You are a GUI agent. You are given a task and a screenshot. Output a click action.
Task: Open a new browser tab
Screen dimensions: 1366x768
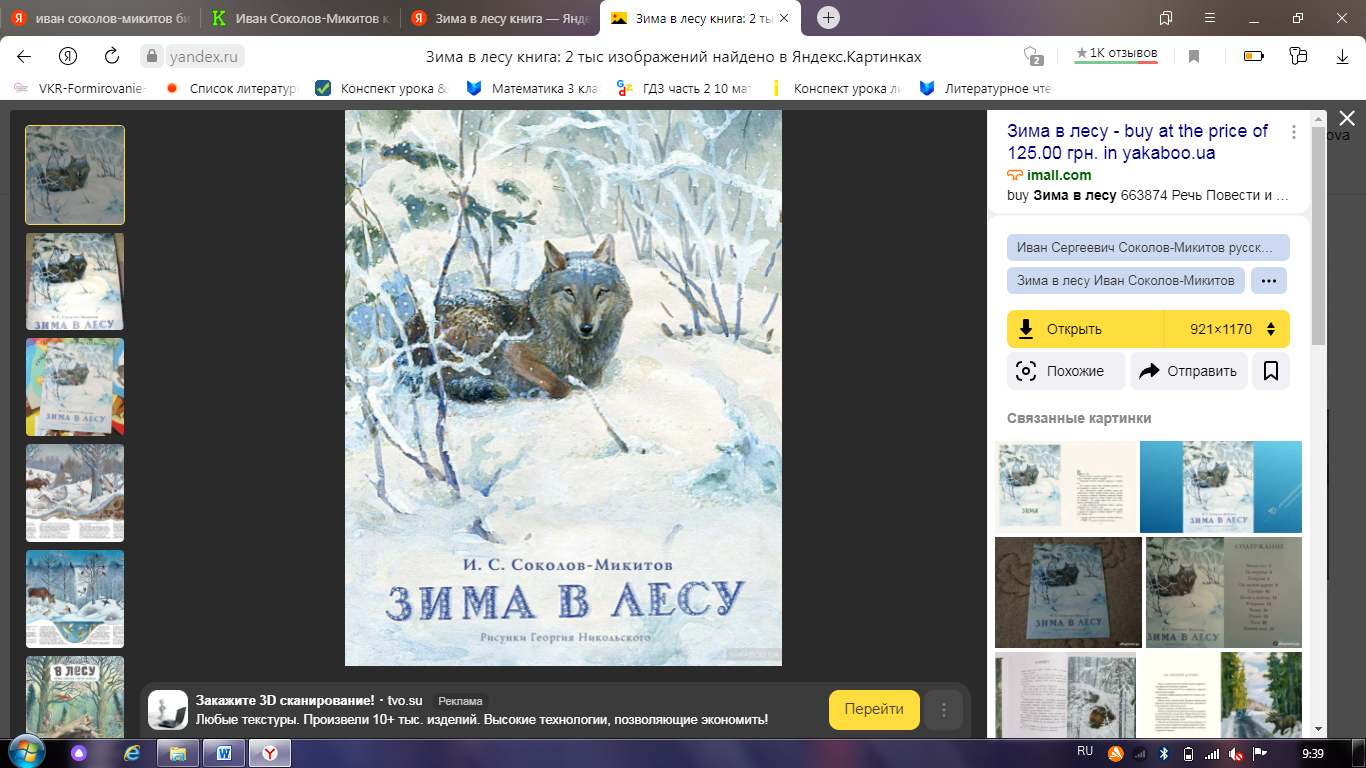tap(828, 18)
